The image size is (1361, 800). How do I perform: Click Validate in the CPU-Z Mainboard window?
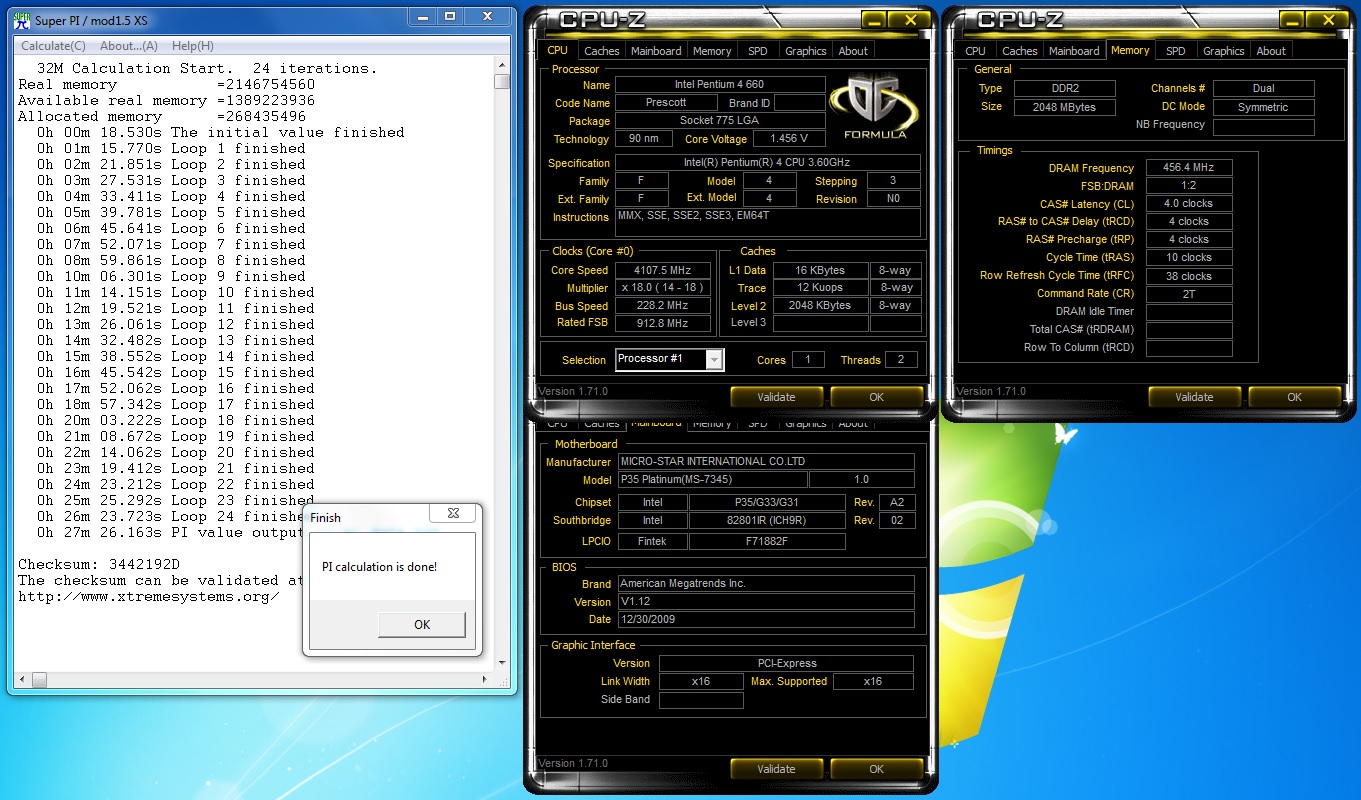(776, 769)
